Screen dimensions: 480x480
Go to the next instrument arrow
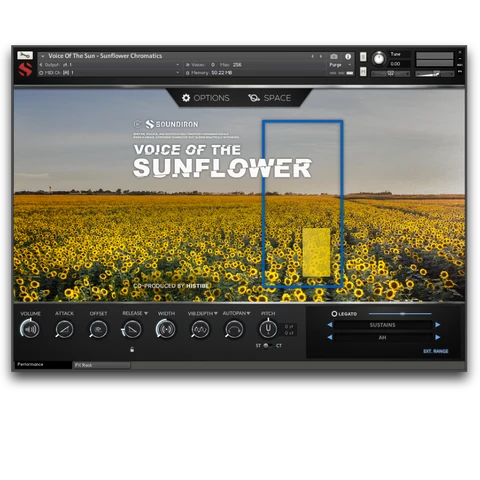click(321, 57)
